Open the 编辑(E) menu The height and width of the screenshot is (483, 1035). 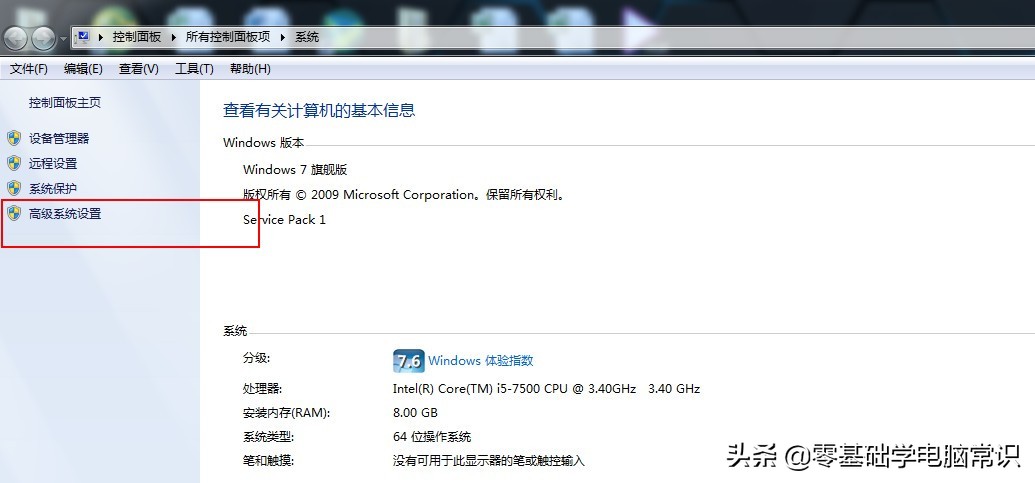(x=83, y=69)
